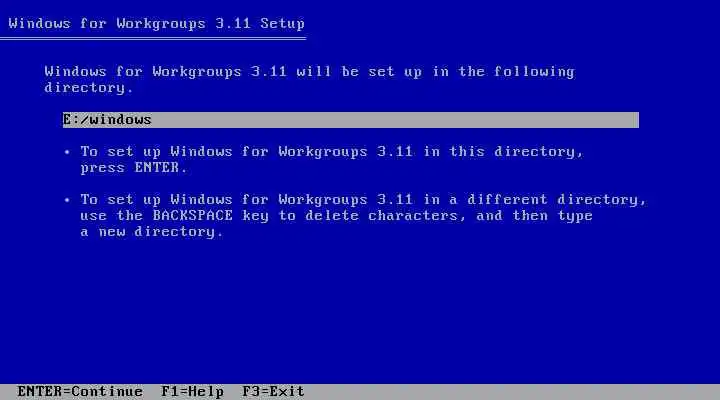Click the 'a new directory.' text line

pyautogui.click(x=152, y=231)
